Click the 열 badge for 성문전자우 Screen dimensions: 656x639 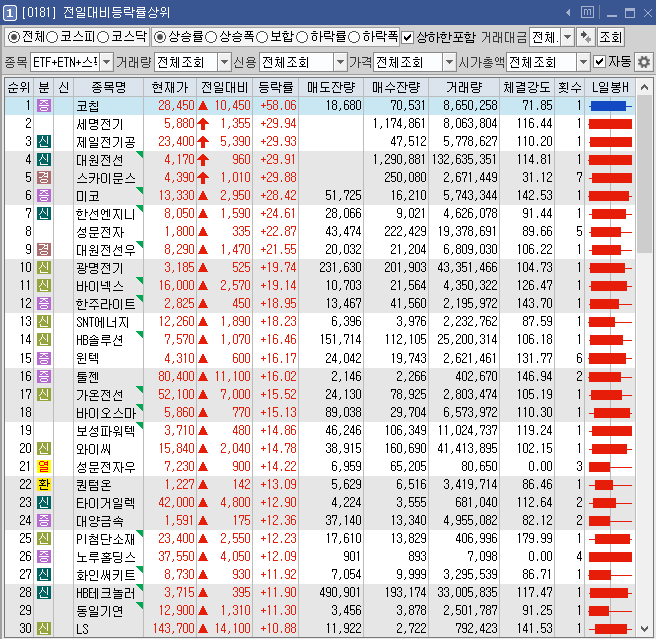click(44, 466)
